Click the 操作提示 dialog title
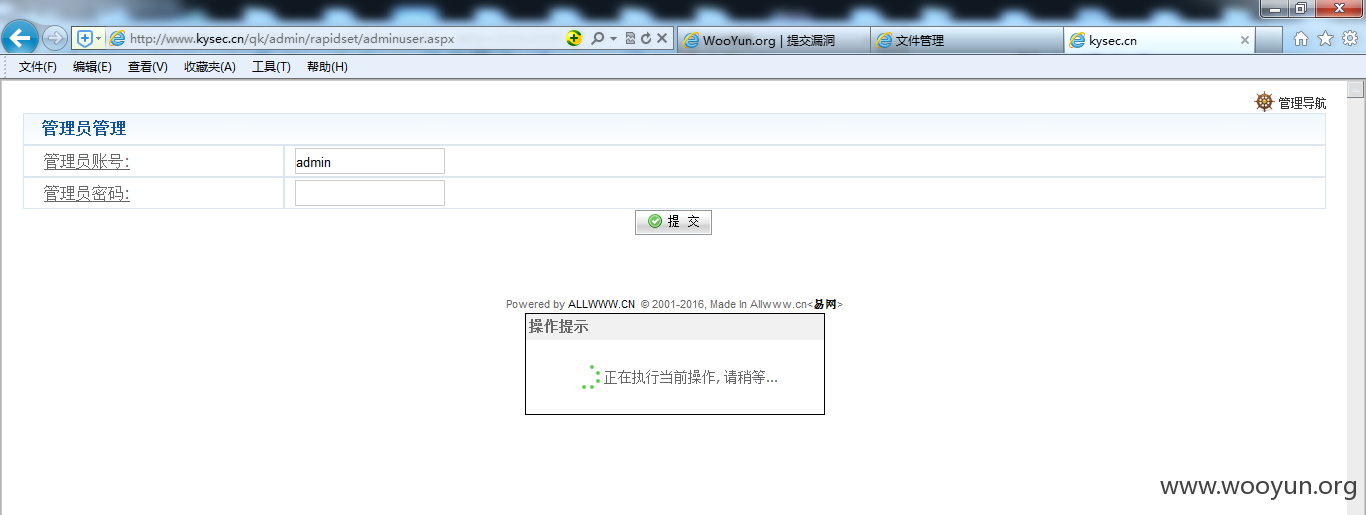The image size is (1366, 515). pyautogui.click(x=558, y=327)
